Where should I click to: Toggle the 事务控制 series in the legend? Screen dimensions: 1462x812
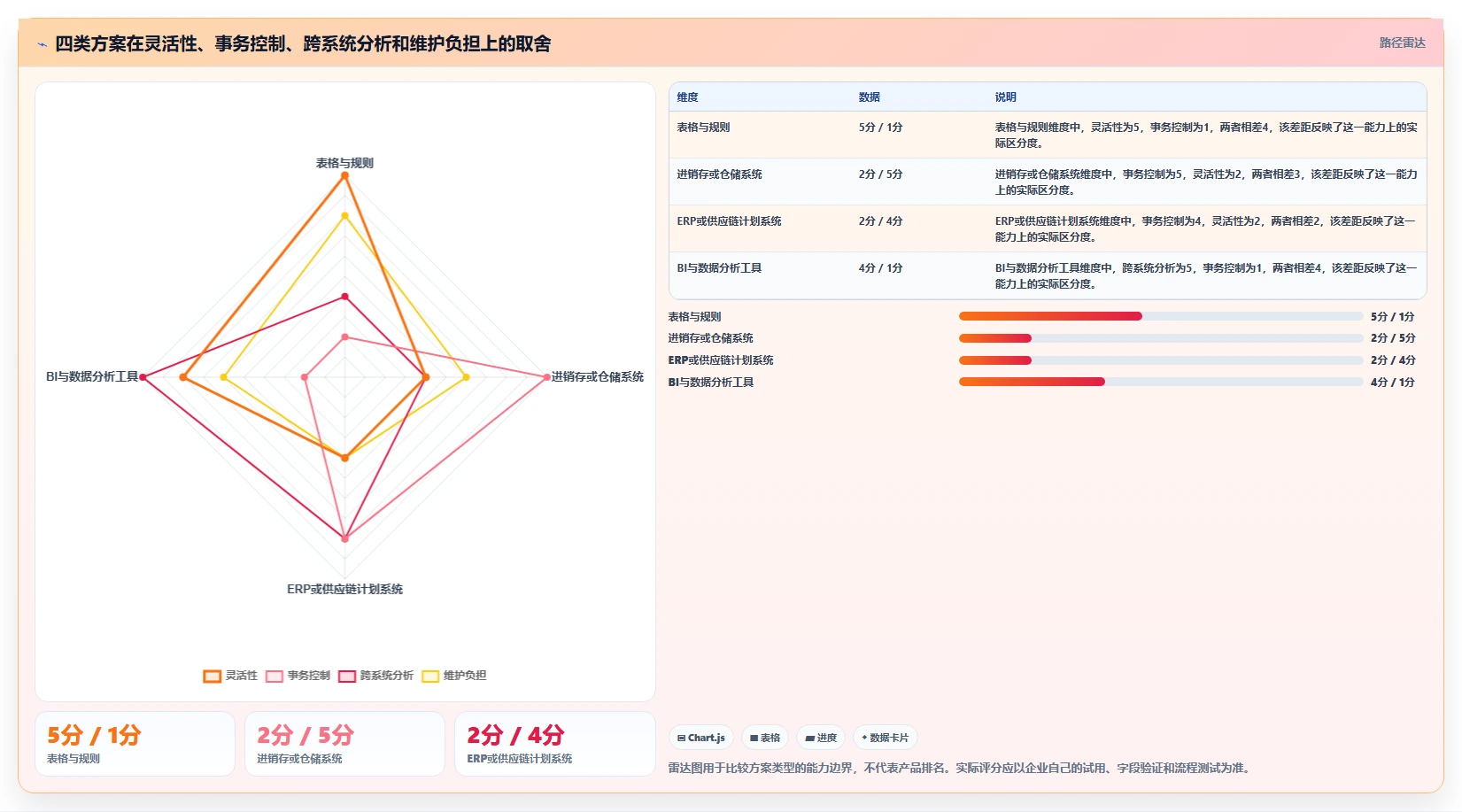298,676
